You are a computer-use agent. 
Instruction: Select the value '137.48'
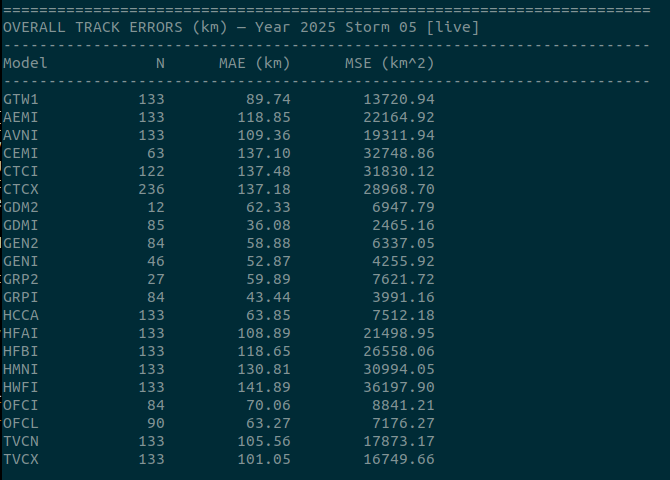[x=264, y=171]
